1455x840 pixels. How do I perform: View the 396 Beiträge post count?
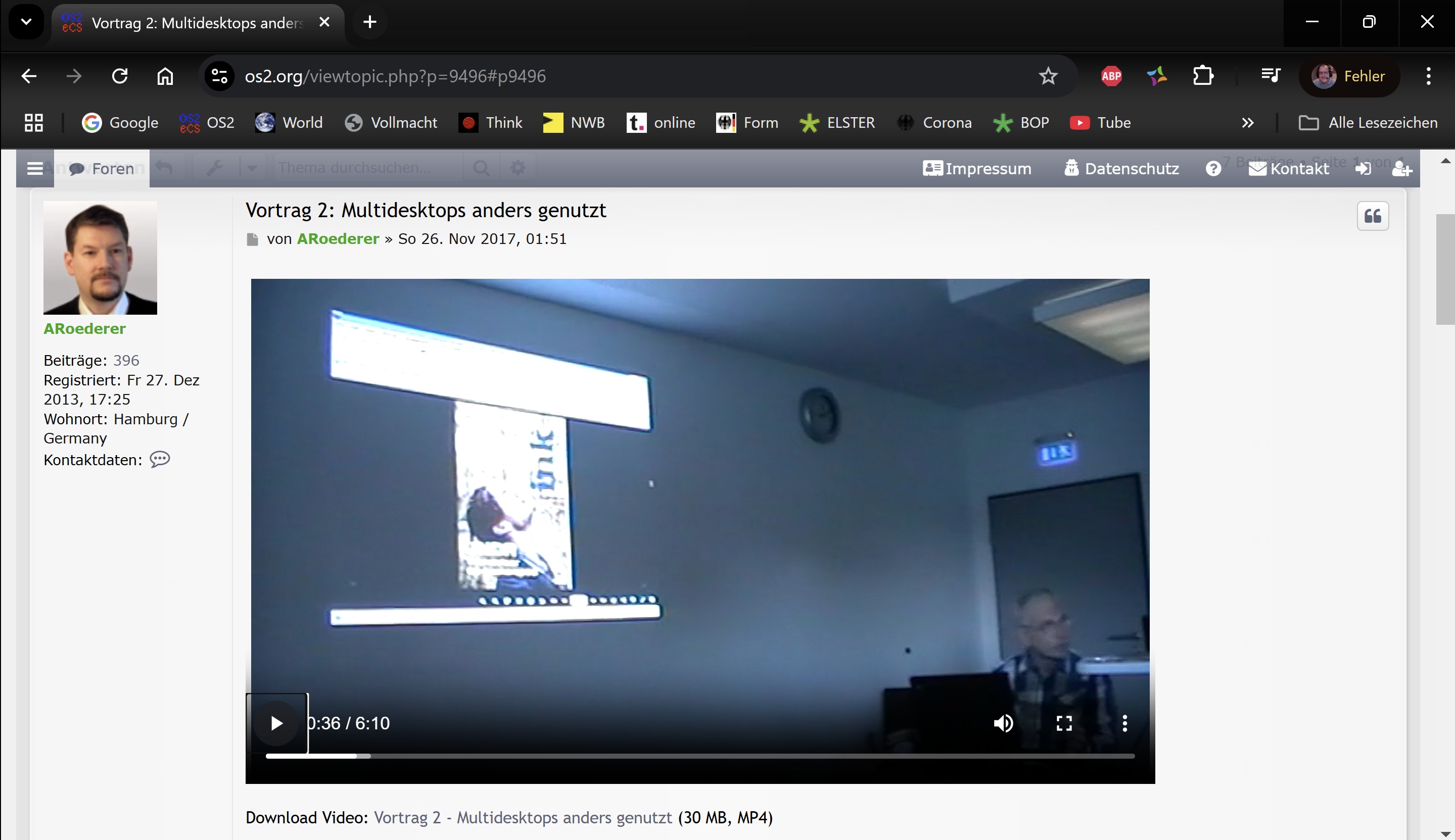(126, 361)
